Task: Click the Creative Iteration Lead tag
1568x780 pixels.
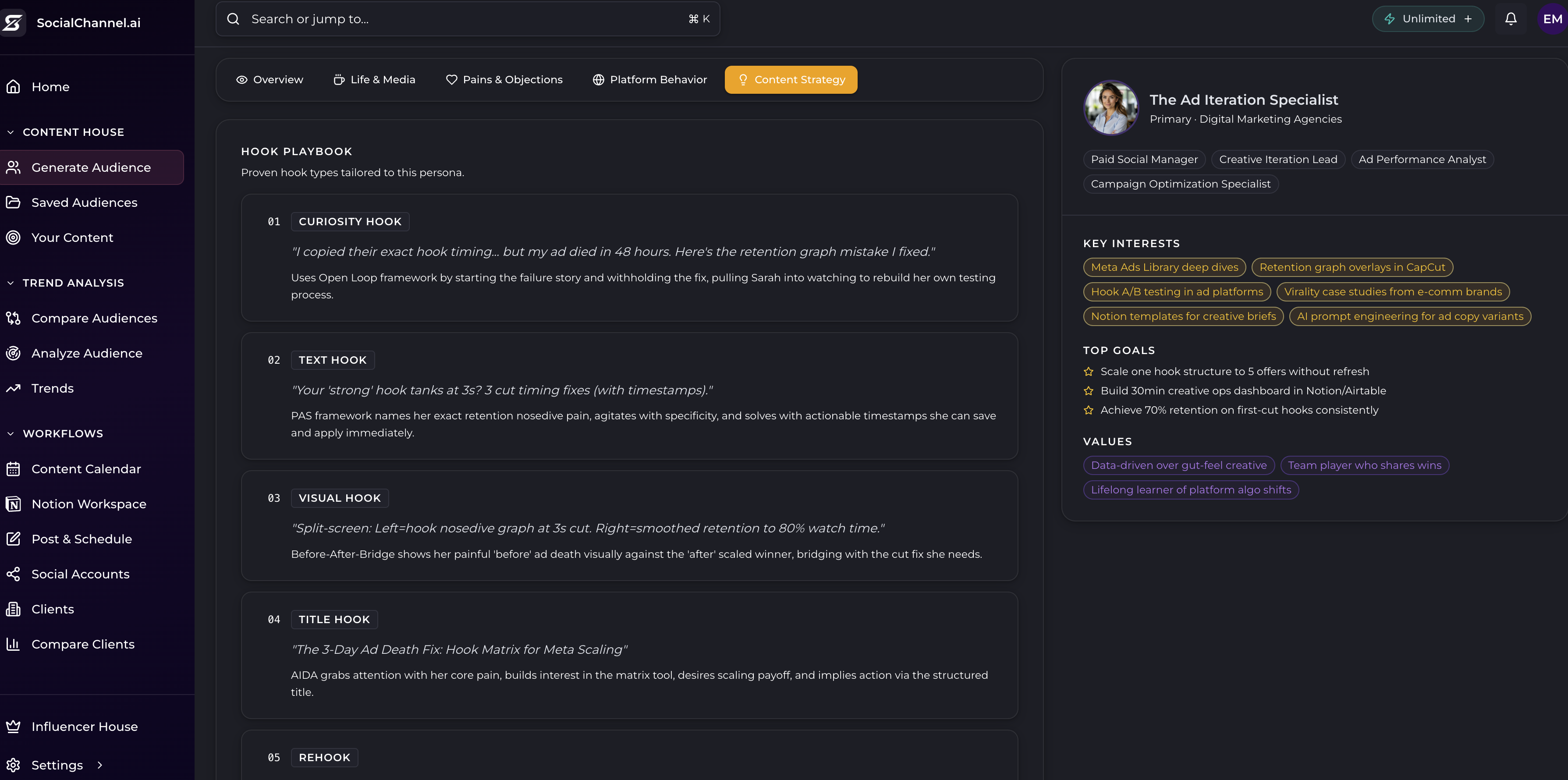Action: pyautogui.click(x=1278, y=160)
